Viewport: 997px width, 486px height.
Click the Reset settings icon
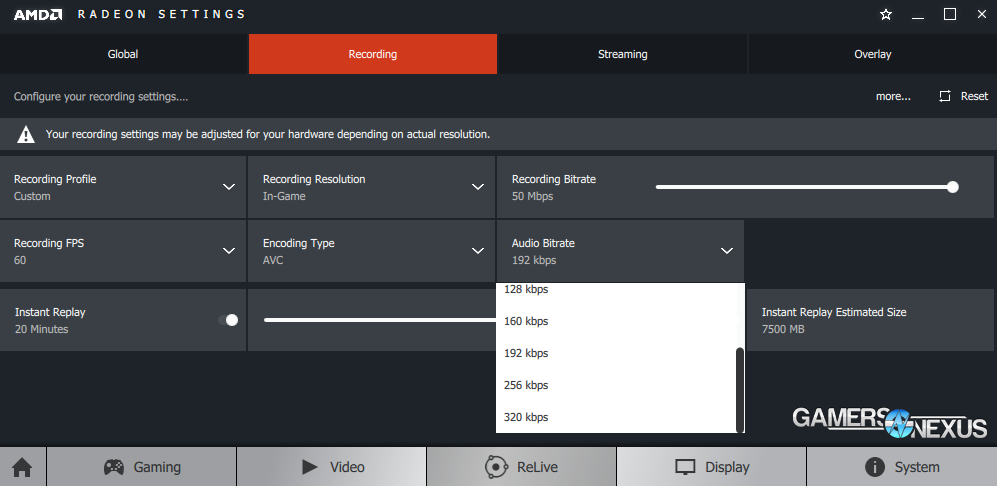945,96
